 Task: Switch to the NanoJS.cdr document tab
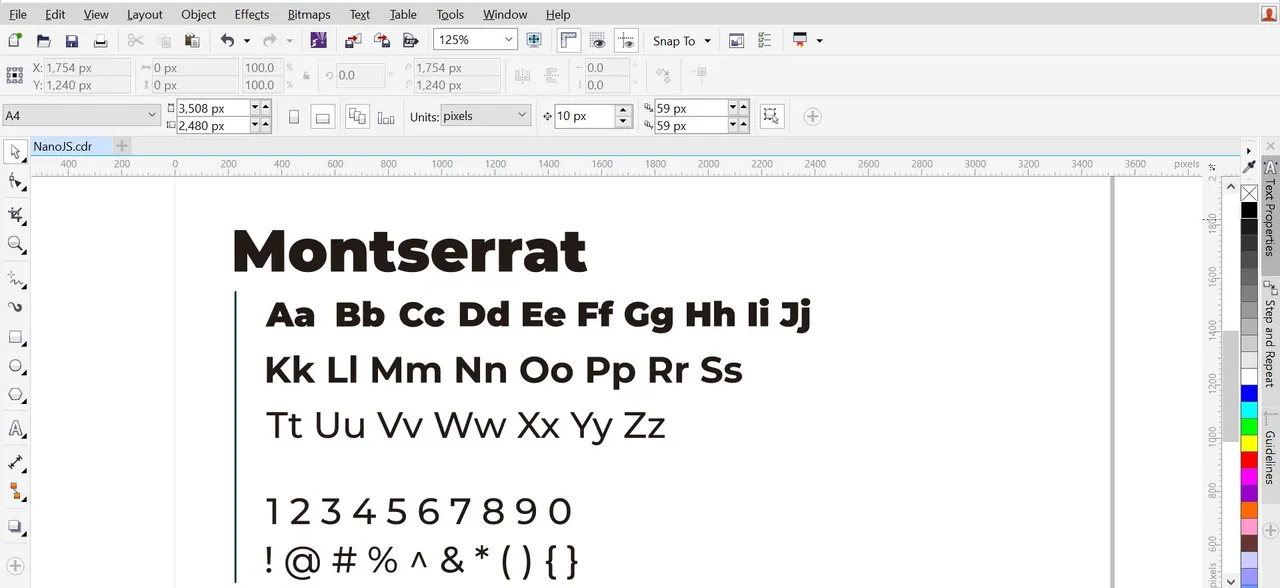[x=62, y=146]
